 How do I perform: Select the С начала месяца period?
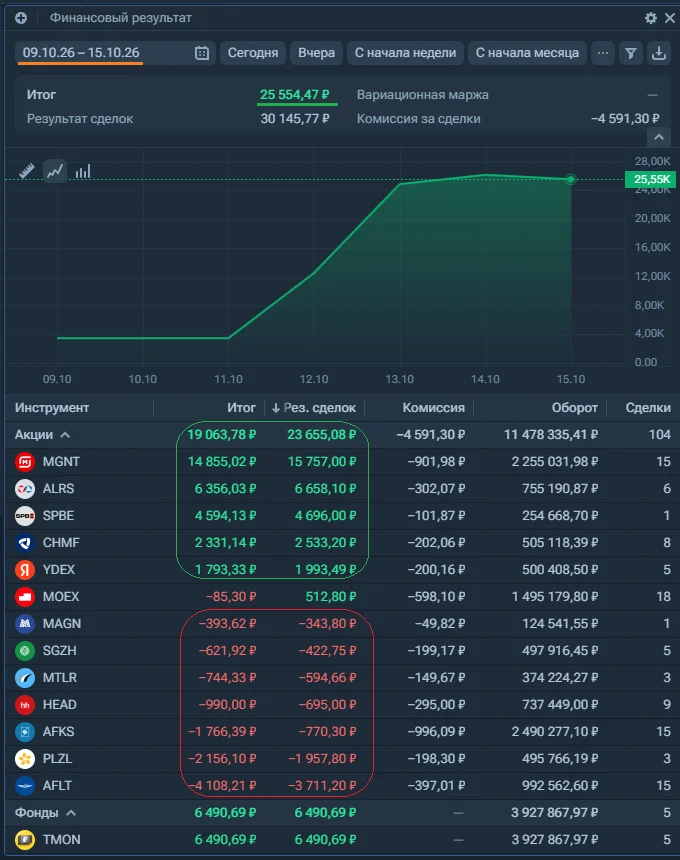pos(527,53)
